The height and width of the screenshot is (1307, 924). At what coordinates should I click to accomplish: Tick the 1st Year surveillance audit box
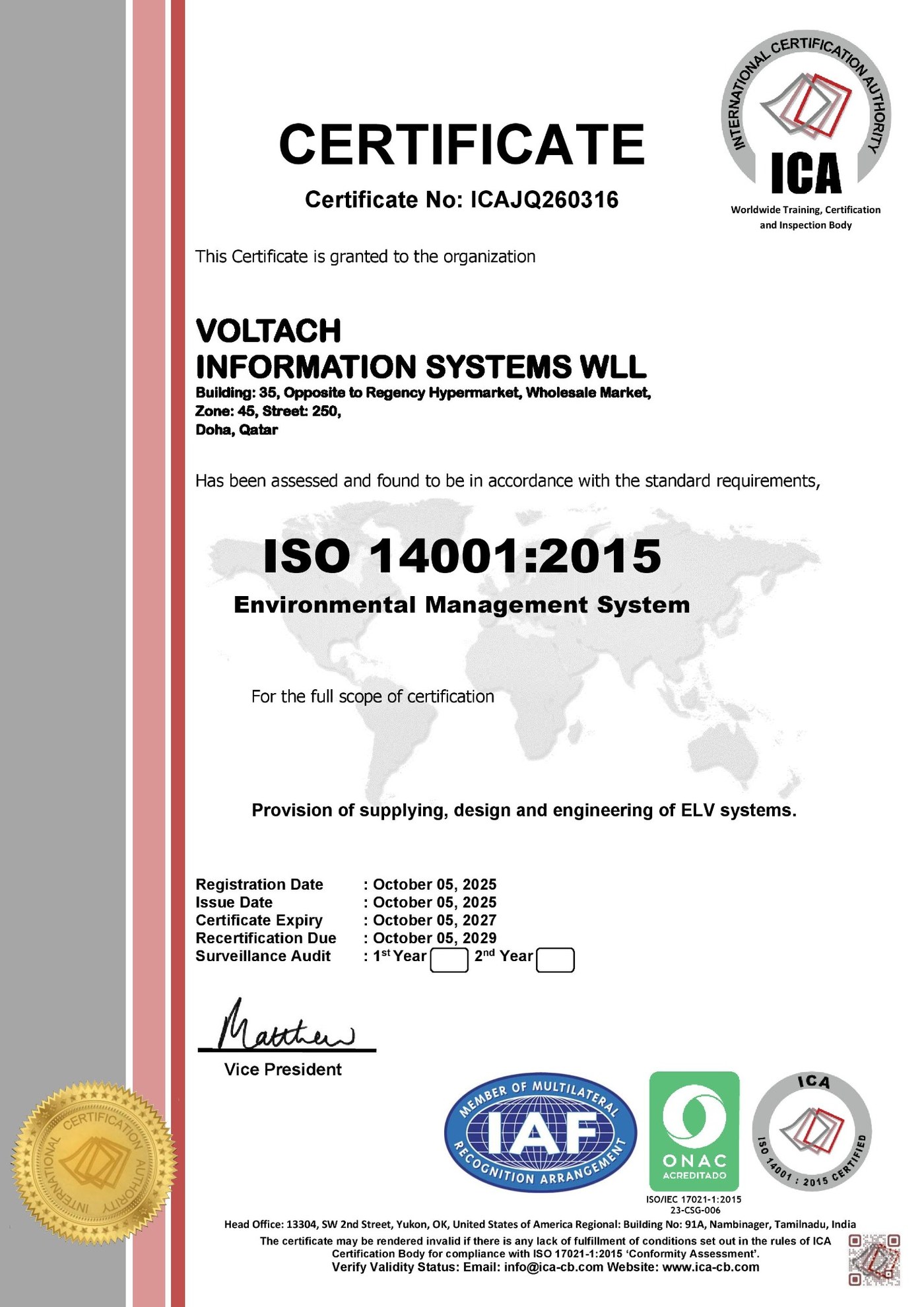pos(449,960)
